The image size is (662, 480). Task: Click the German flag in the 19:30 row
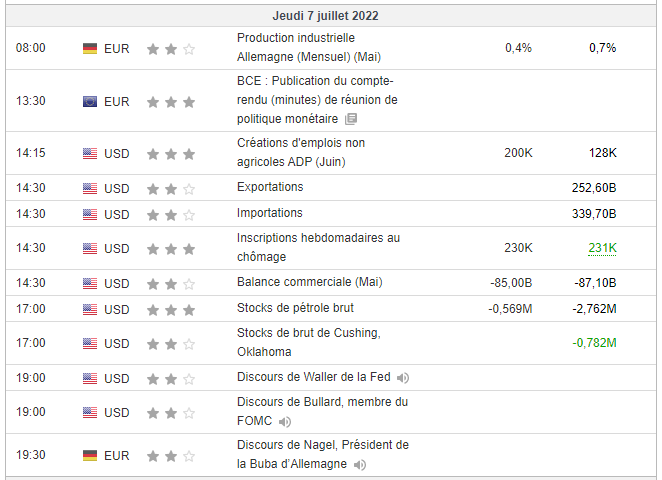(90, 455)
